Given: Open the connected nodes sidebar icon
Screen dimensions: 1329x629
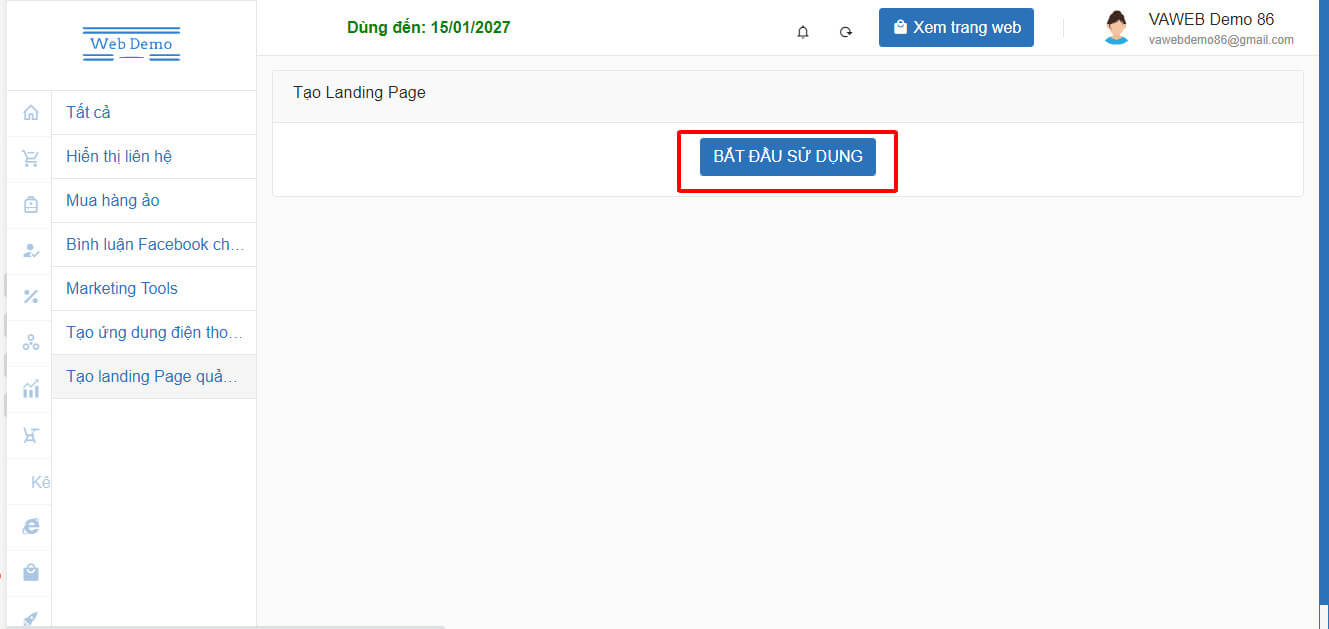Looking at the screenshot, I should point(30,342).
